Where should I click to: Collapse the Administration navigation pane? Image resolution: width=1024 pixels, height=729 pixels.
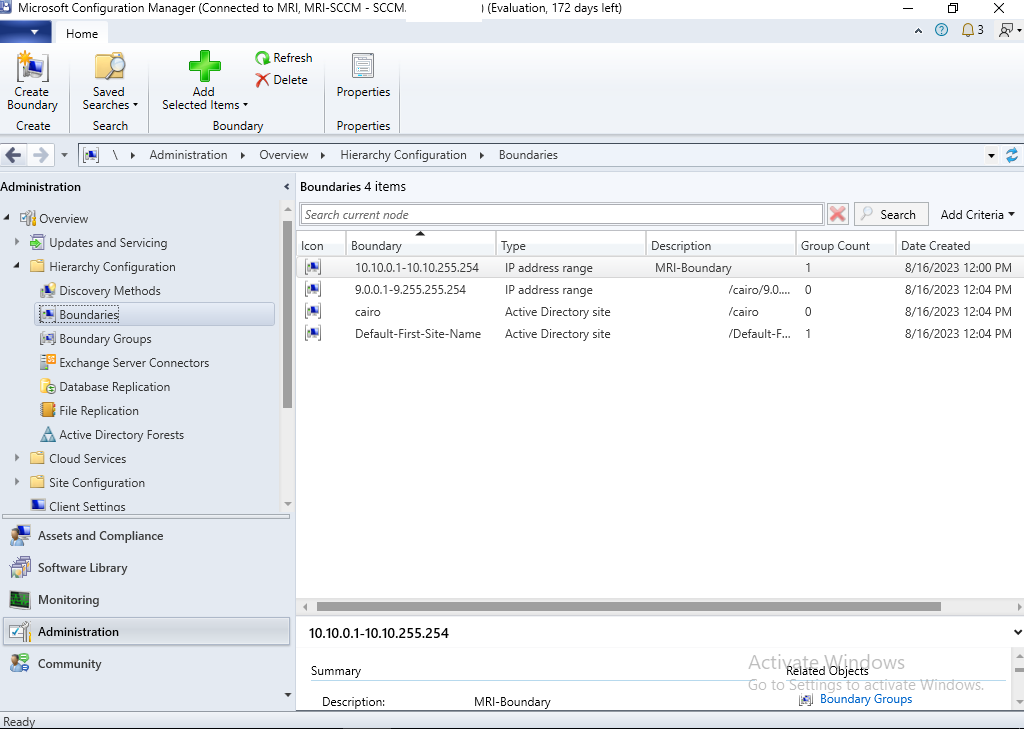[286, 187]
